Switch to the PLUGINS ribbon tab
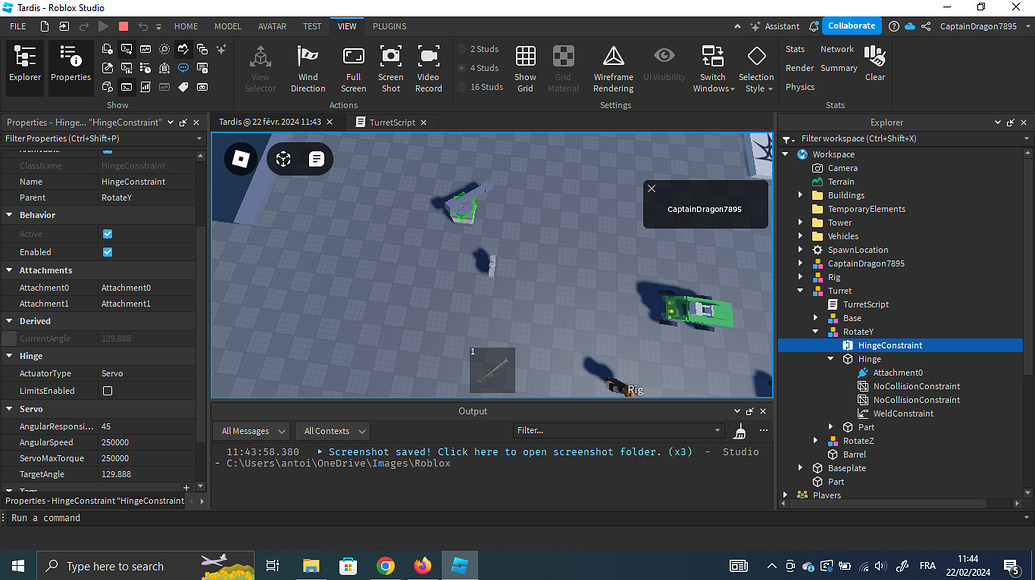The height and width of the screenshot is (580, 1035). [x=389, y=26]
